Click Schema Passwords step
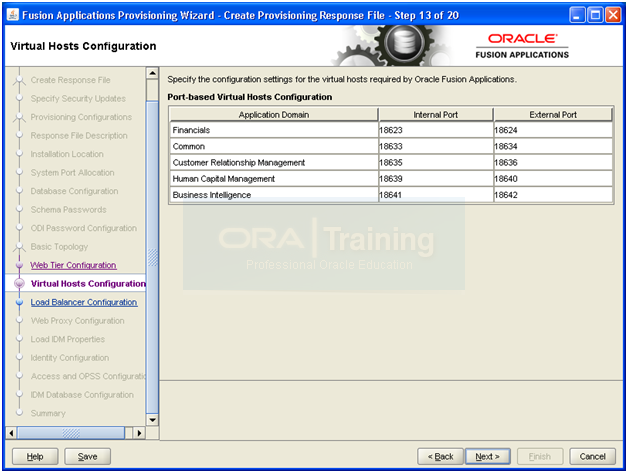Image resolution: width=628 pixels, height=473 pixels. coord(68,209)
